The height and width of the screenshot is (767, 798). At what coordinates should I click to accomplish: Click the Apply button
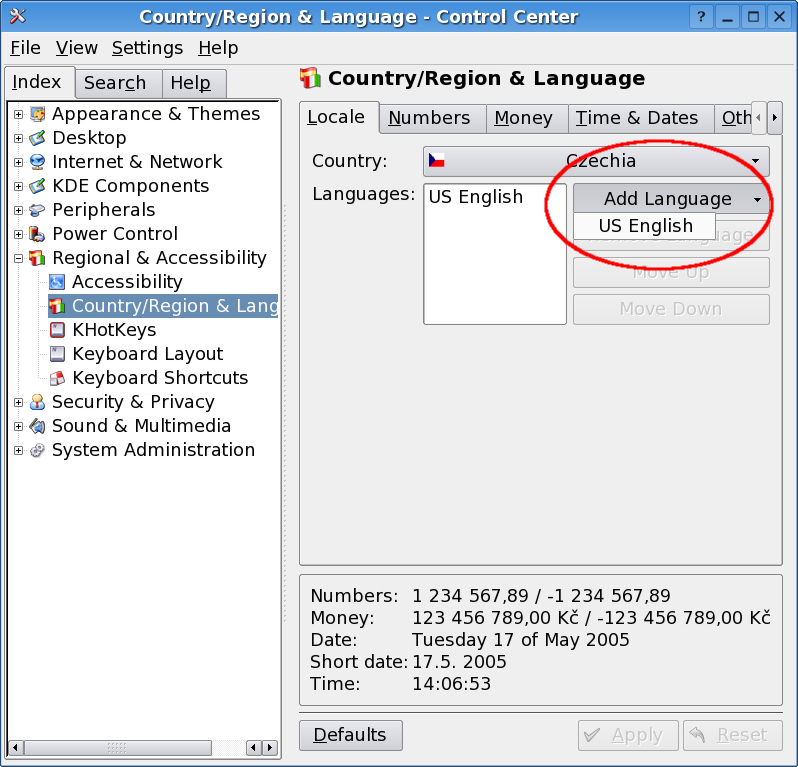pyautogui.click(x=628, y=735)
